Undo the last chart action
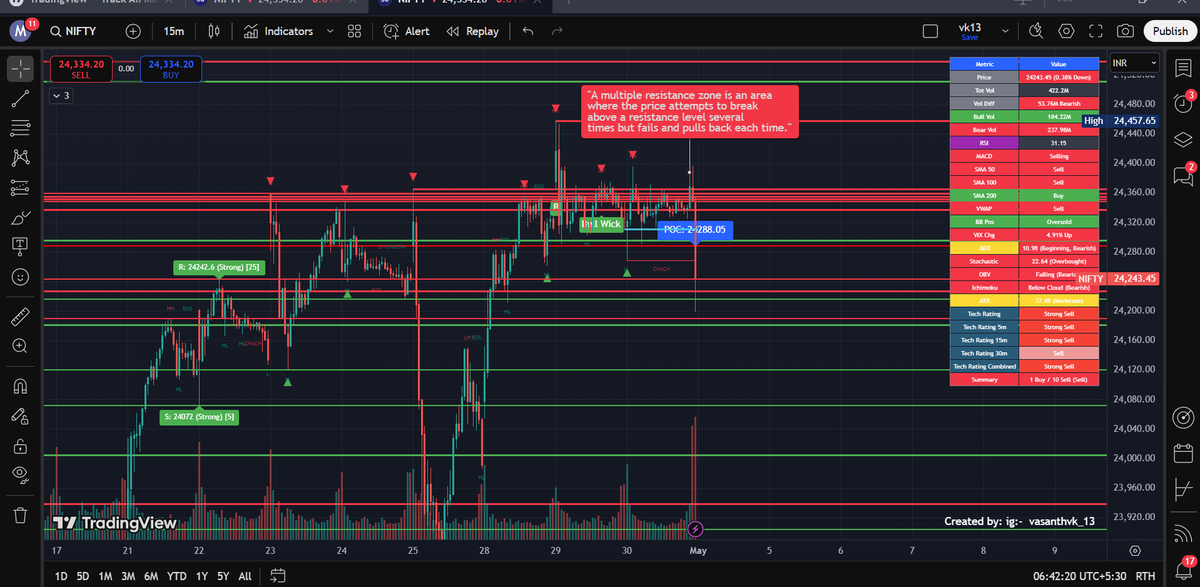1200x587 pixels. [528, 31]
